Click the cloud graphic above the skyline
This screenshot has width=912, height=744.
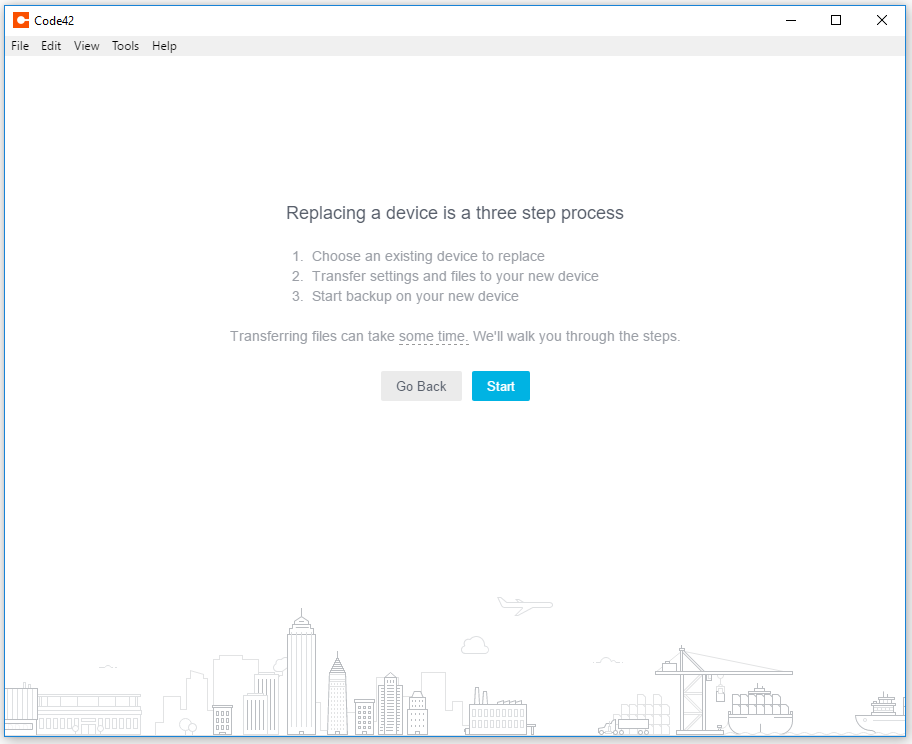(x=475, y=644)
